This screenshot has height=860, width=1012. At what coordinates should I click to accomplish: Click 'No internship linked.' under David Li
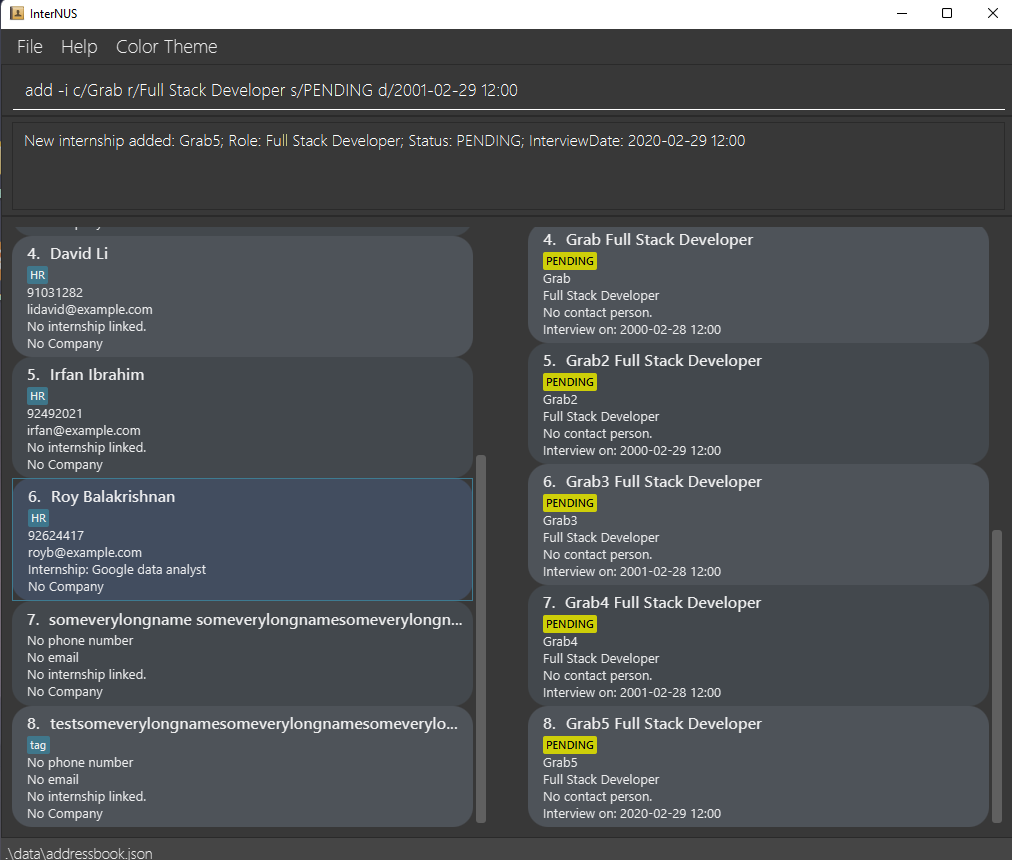click(x=86, y=327)
